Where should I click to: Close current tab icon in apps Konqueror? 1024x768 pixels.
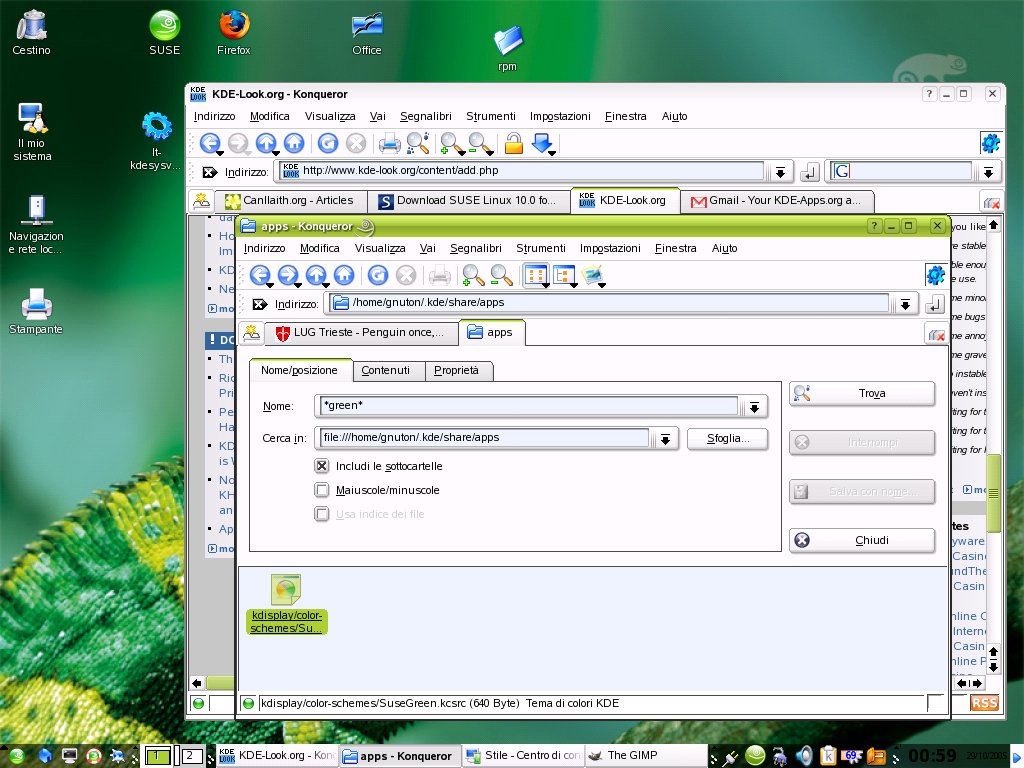coord(936,334)
